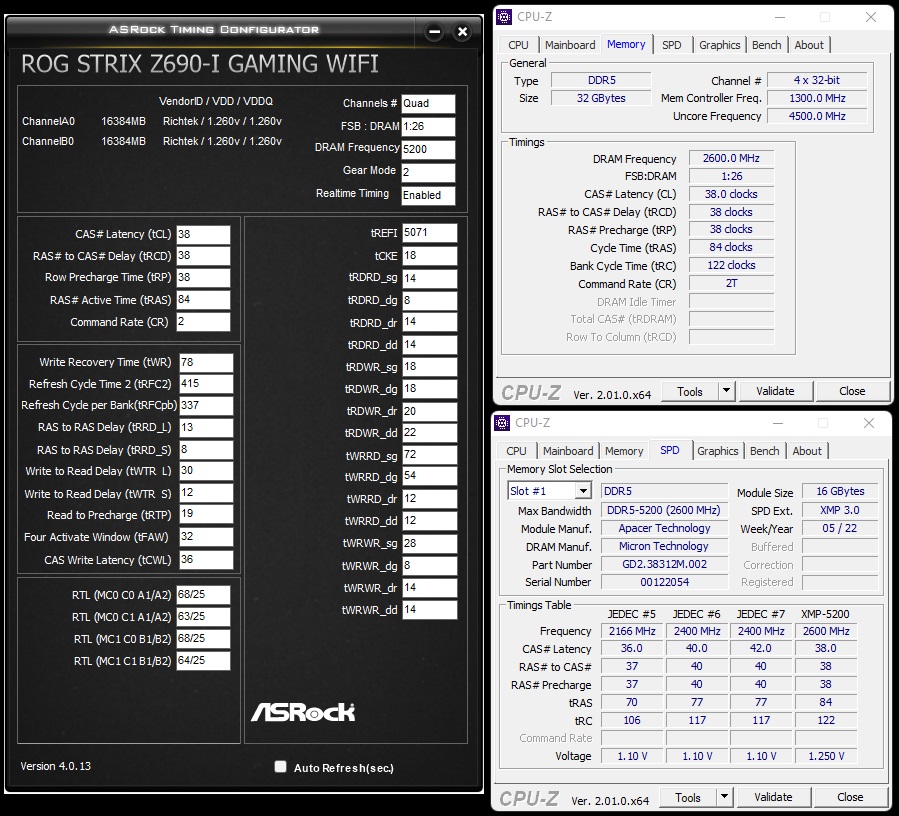
Task: Click the Four Activate Window (tFAW) field
Action: click(x=206, y=537)
